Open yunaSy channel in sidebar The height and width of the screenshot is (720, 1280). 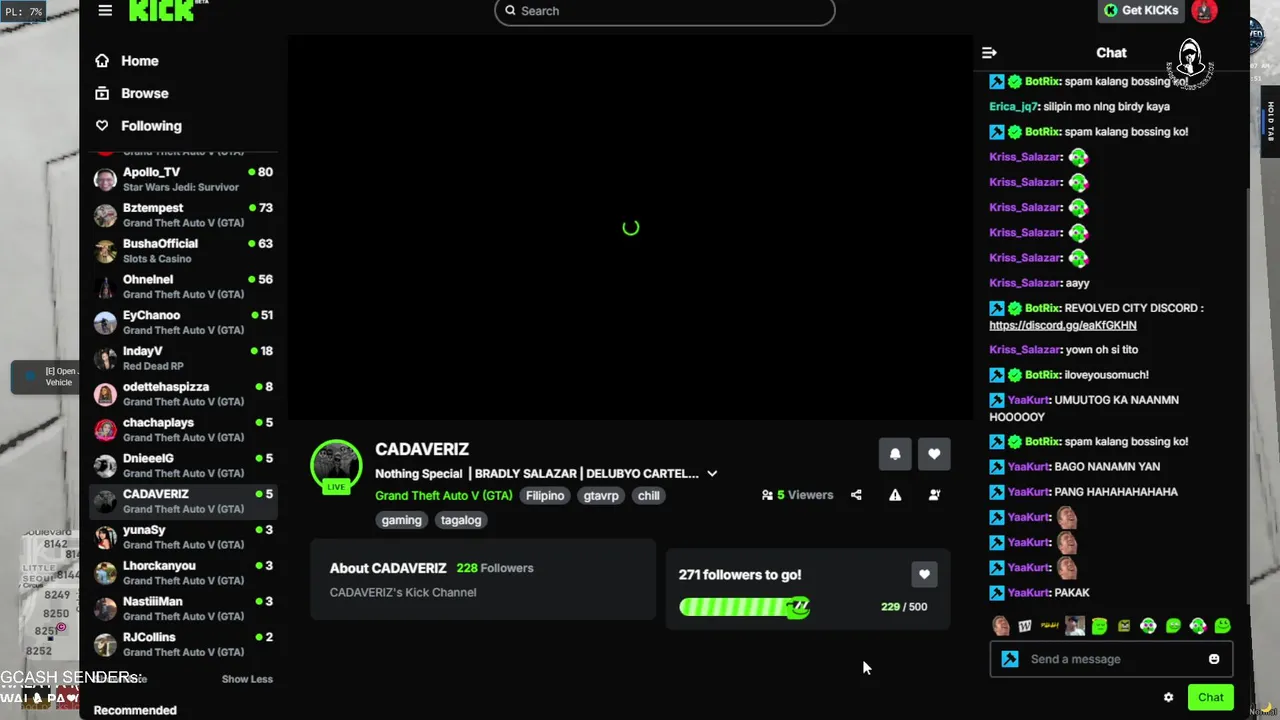(x=183, y=537)
